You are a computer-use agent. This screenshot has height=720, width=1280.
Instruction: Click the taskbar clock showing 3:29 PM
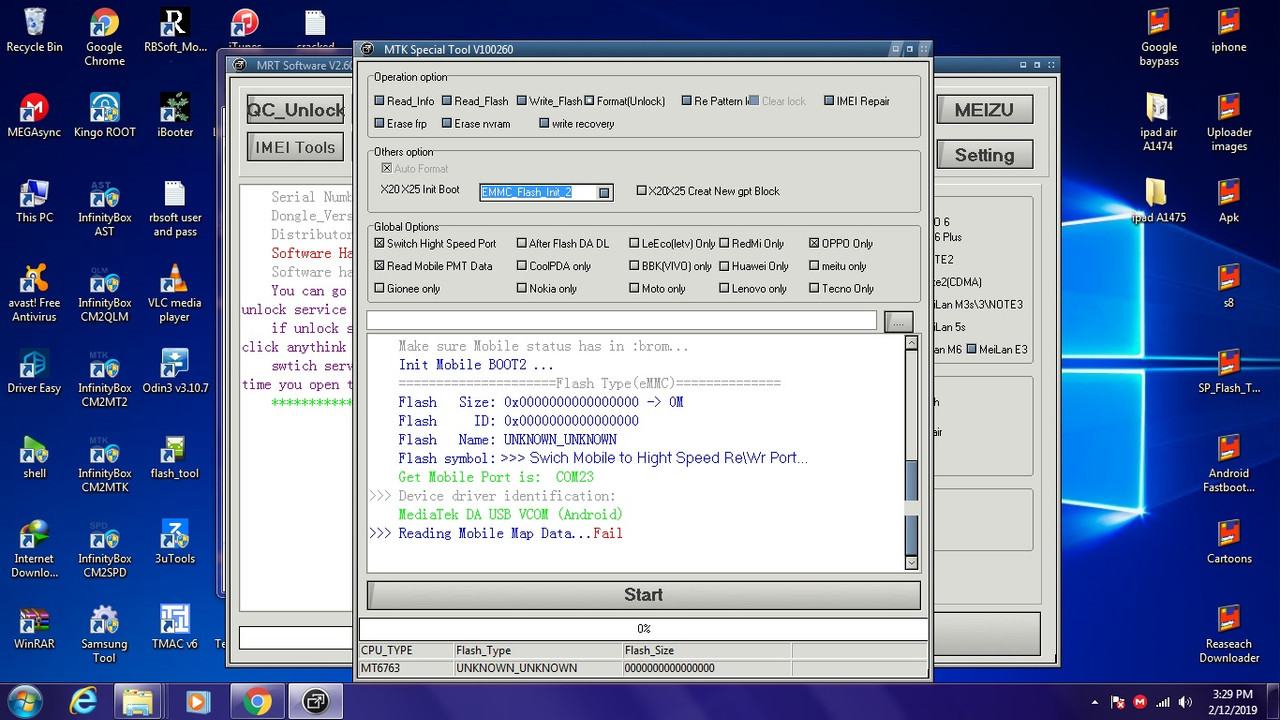(x=1230, y=694)
